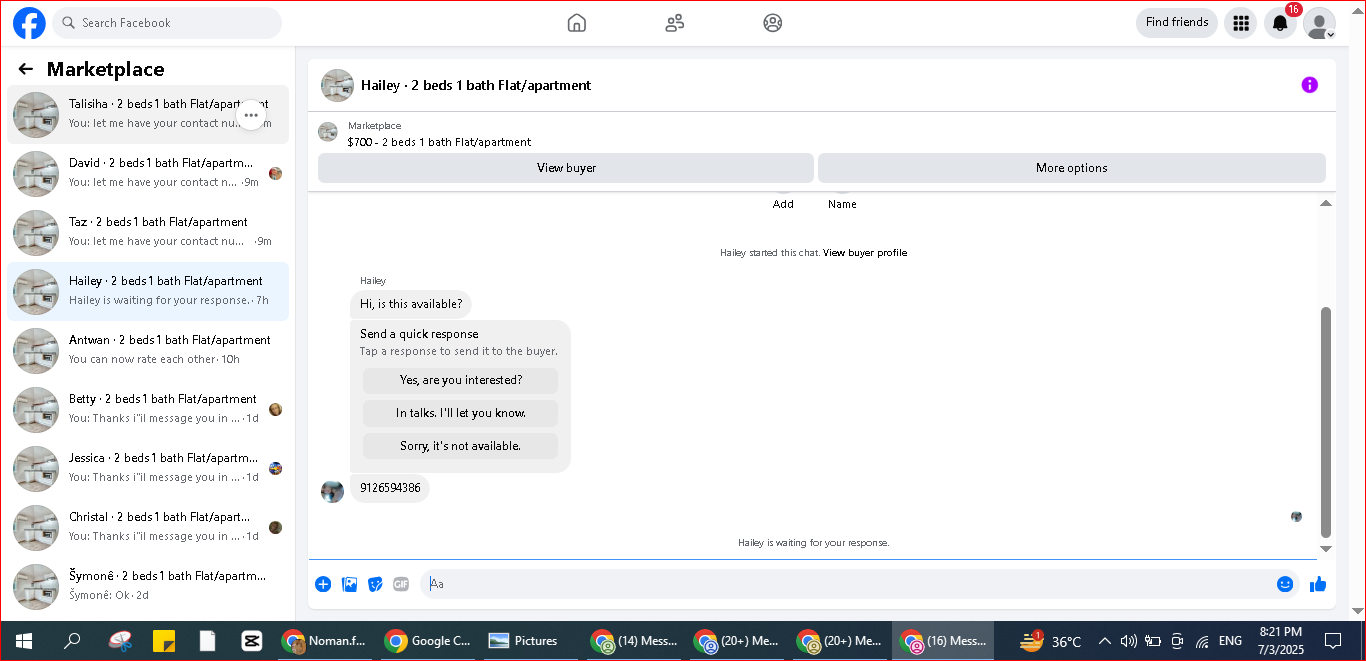Send quick response 'In talks. I'll let you know.'

tap(461, 413)
